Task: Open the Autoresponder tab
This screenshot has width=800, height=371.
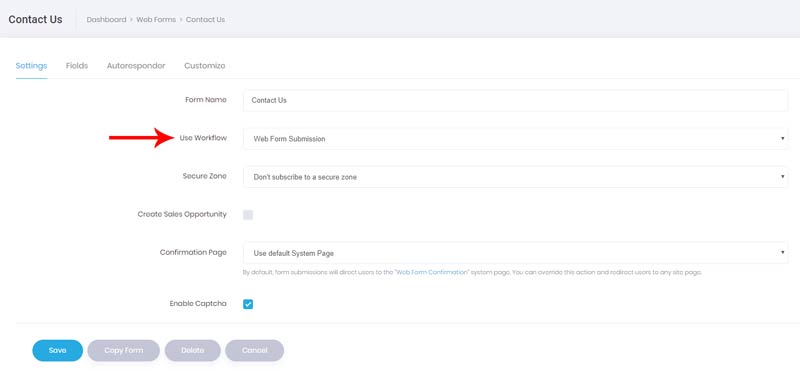Action: pos(136,66)
